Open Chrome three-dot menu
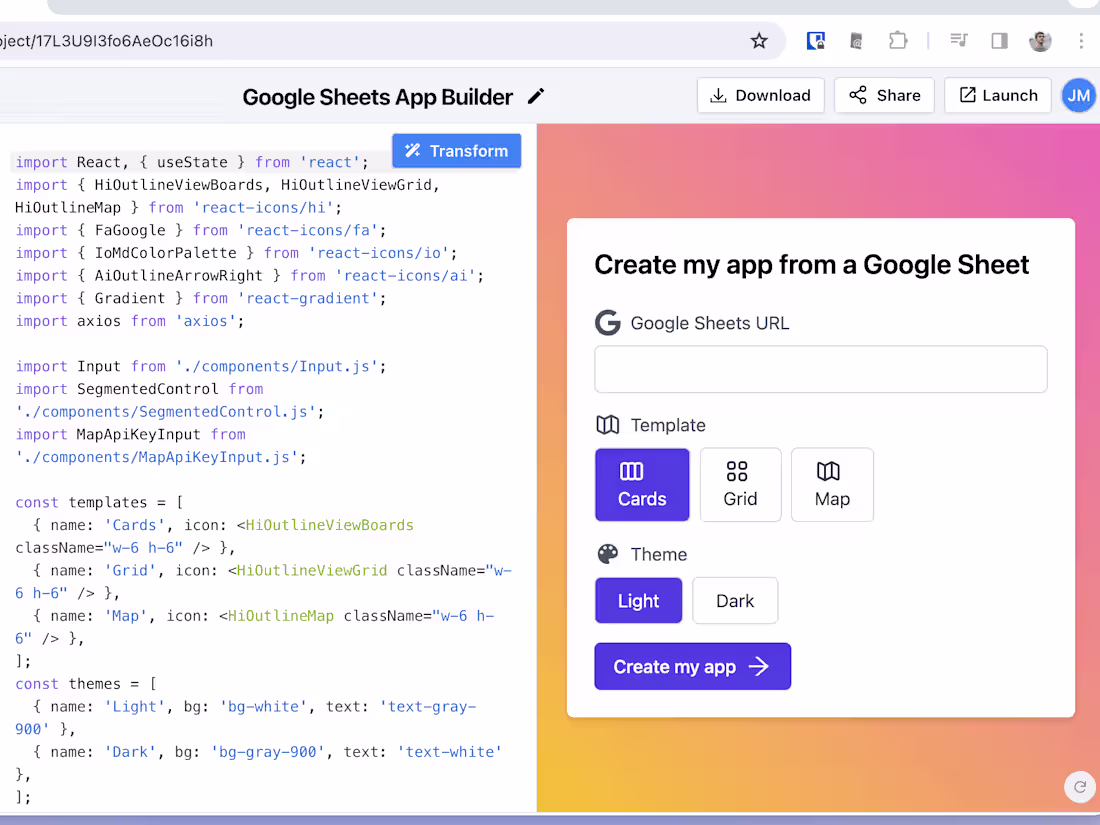 point(1081,41)
